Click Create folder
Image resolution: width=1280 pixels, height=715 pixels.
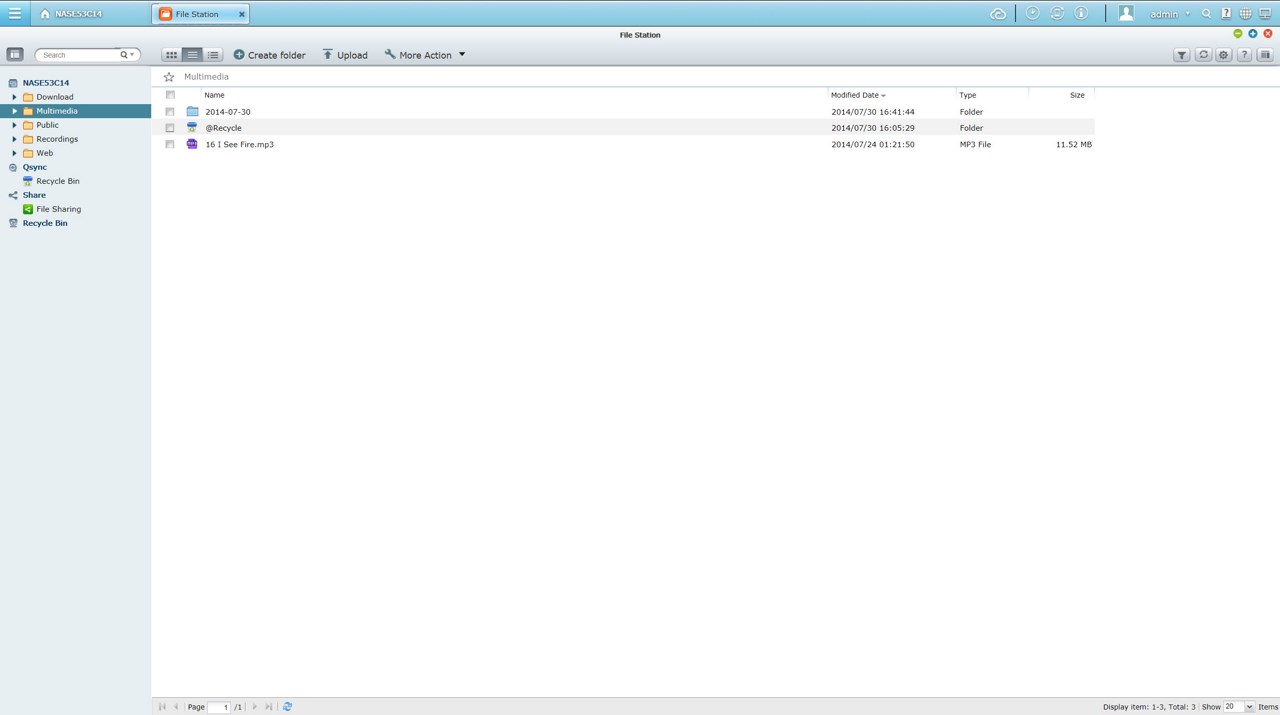[x=270, y=55]
